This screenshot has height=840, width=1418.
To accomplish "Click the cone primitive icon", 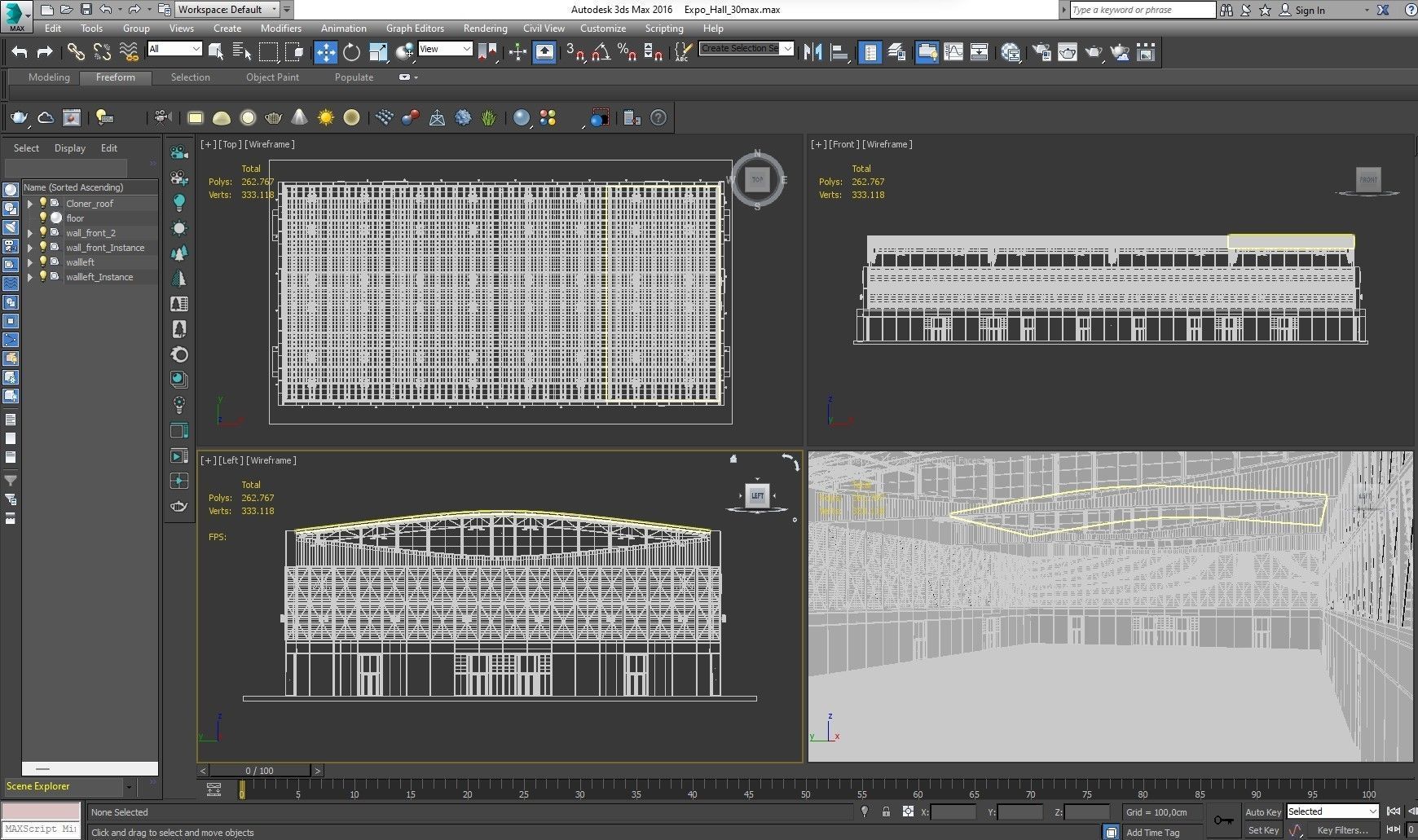I will [300, 118].
